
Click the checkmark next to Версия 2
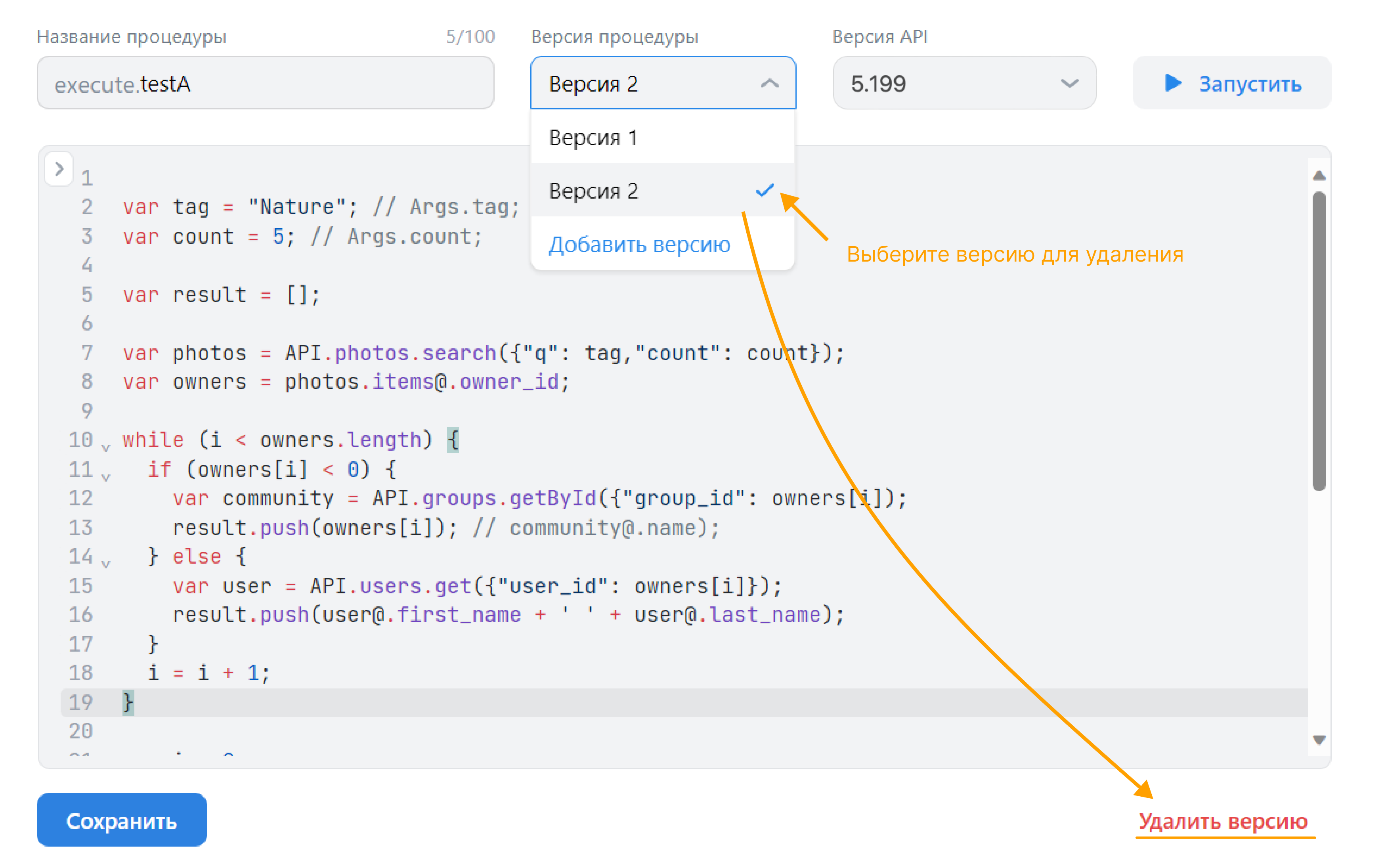[765, 191]
